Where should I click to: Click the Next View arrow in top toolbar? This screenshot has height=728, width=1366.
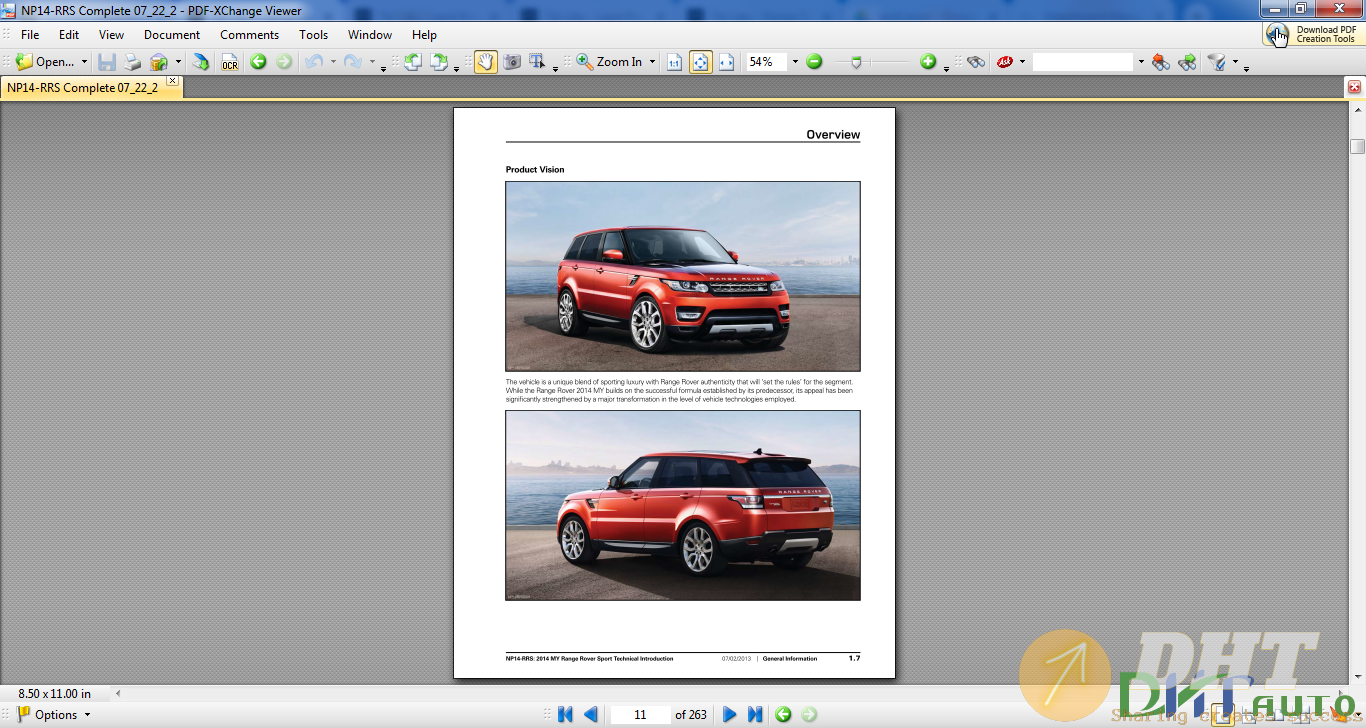pyautogui.click(x=284, y=62)
